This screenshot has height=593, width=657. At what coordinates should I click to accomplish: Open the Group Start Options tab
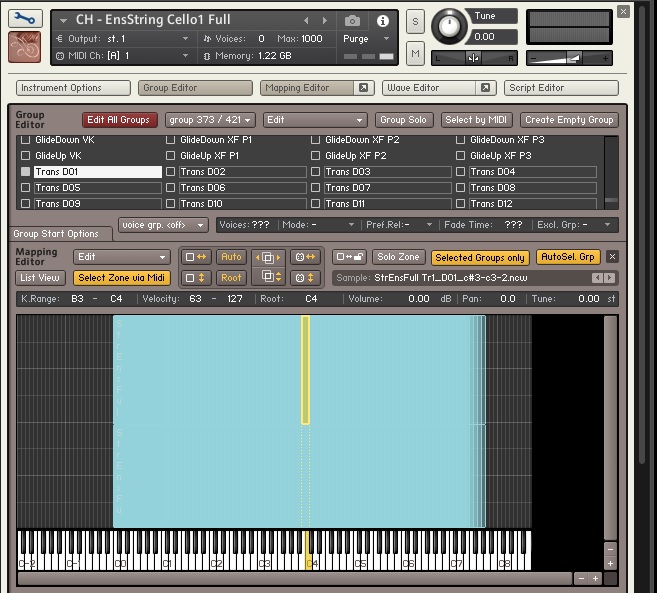pyautogui.click(x=61, y=234)
